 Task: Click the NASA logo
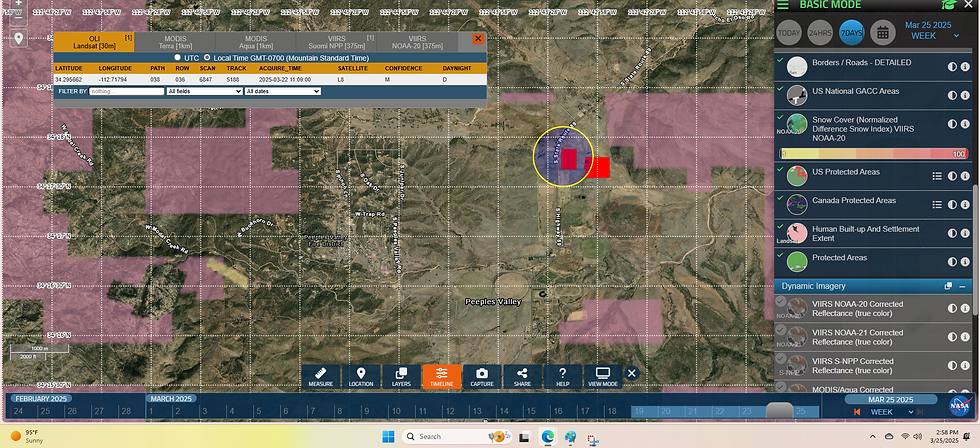960,406
